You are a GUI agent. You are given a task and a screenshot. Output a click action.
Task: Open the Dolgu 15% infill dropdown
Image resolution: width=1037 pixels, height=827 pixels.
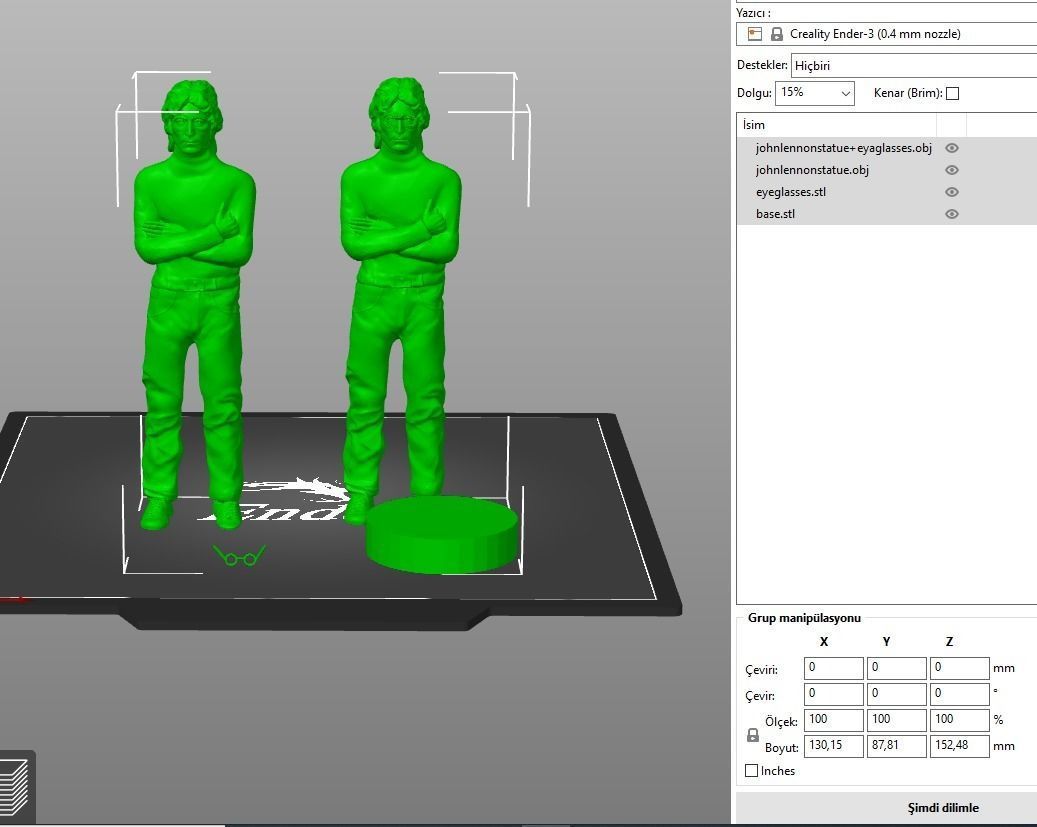pyautogui.click(x=815, y=93)
